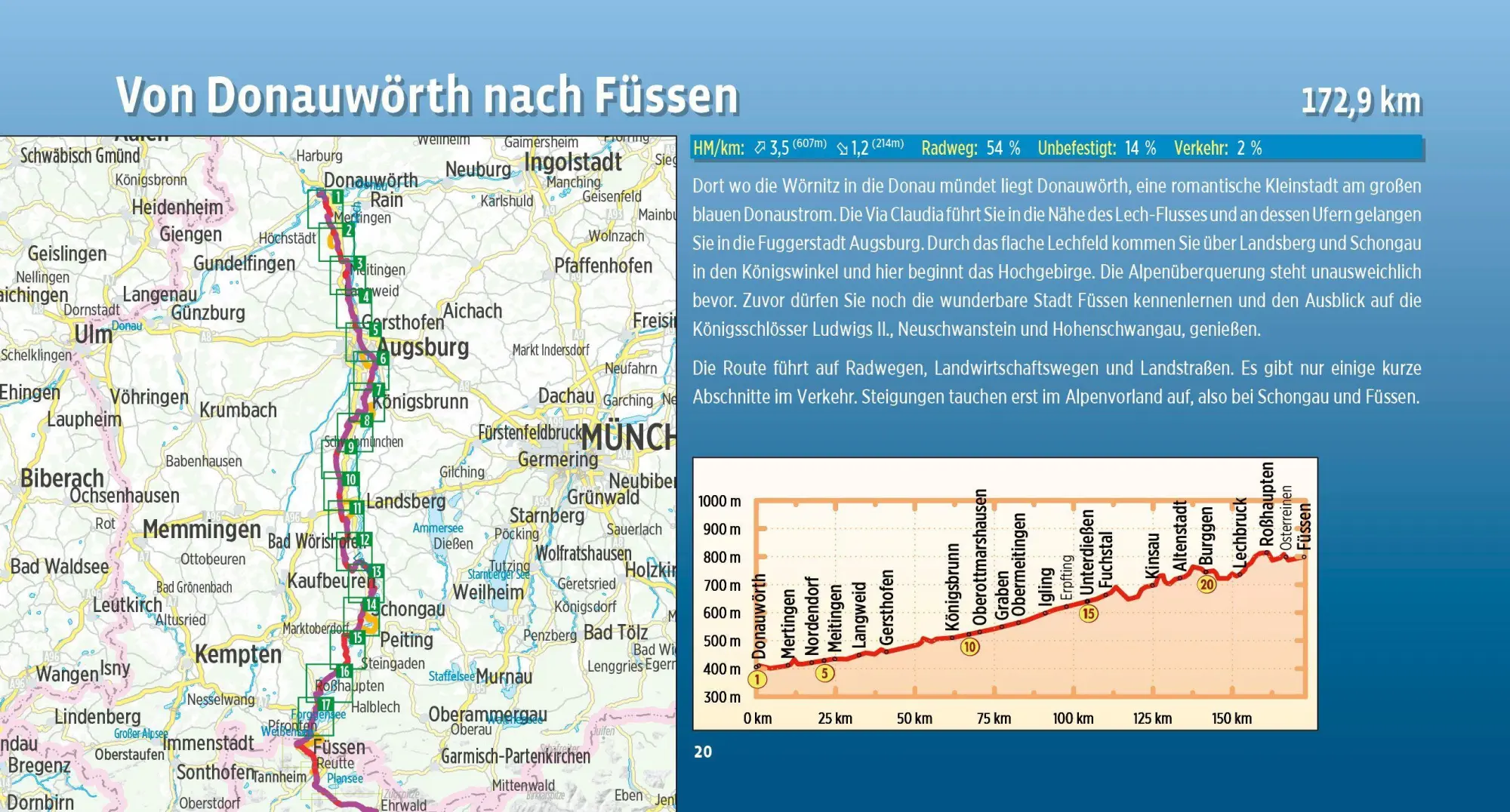Click the '300 m' elevation axis label
The width and height of the screenshot is (1510, 812).
click(x=723, y=697)
